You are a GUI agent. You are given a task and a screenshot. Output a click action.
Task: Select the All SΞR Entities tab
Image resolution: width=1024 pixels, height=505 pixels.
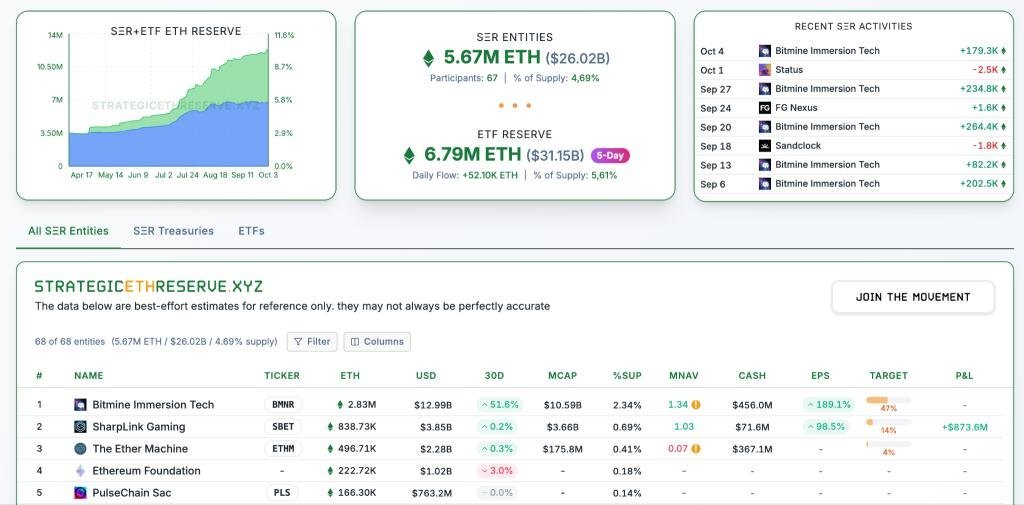(x=68, y=231)
